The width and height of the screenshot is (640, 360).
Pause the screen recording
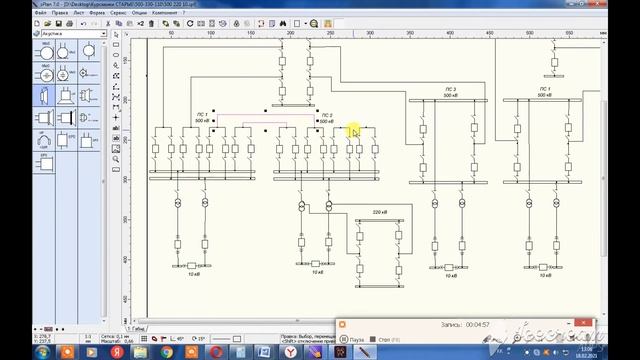tap(352, 339)
